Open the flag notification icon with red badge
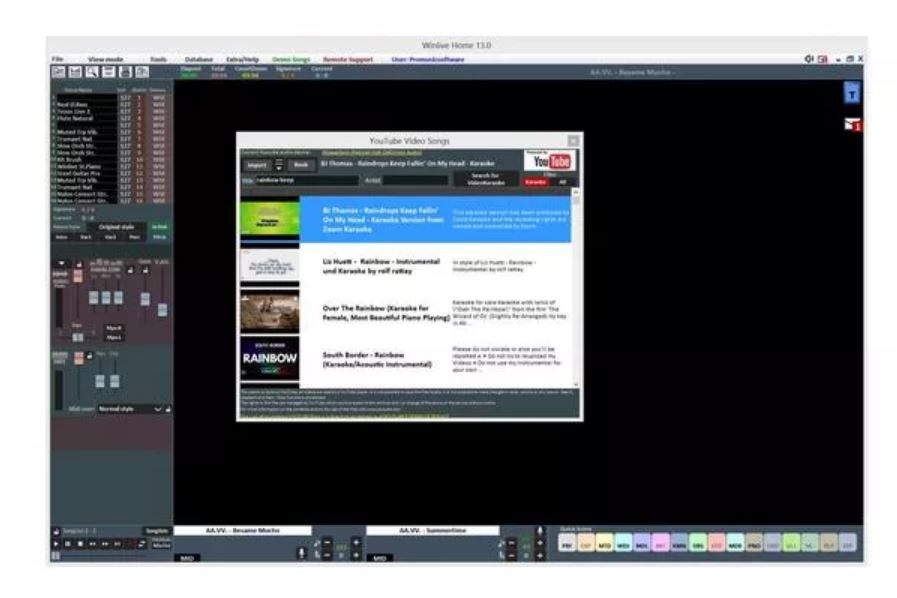The image size is (897, 598). pyautogui.click(x=852, y=124)
